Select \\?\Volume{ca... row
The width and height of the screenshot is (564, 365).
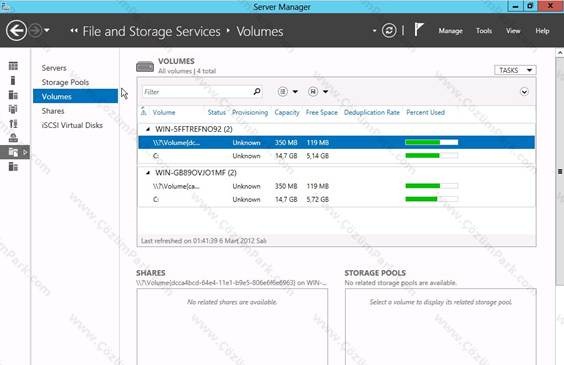click(336, 186)
